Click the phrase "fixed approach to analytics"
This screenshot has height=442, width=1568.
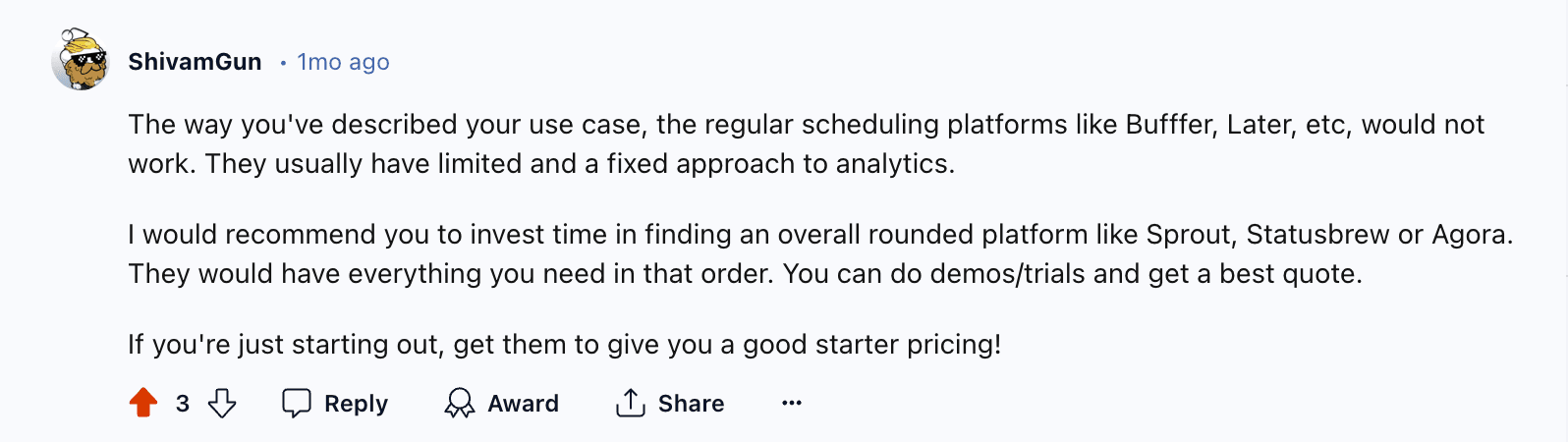pyautogui.click(x=779, y=164)
